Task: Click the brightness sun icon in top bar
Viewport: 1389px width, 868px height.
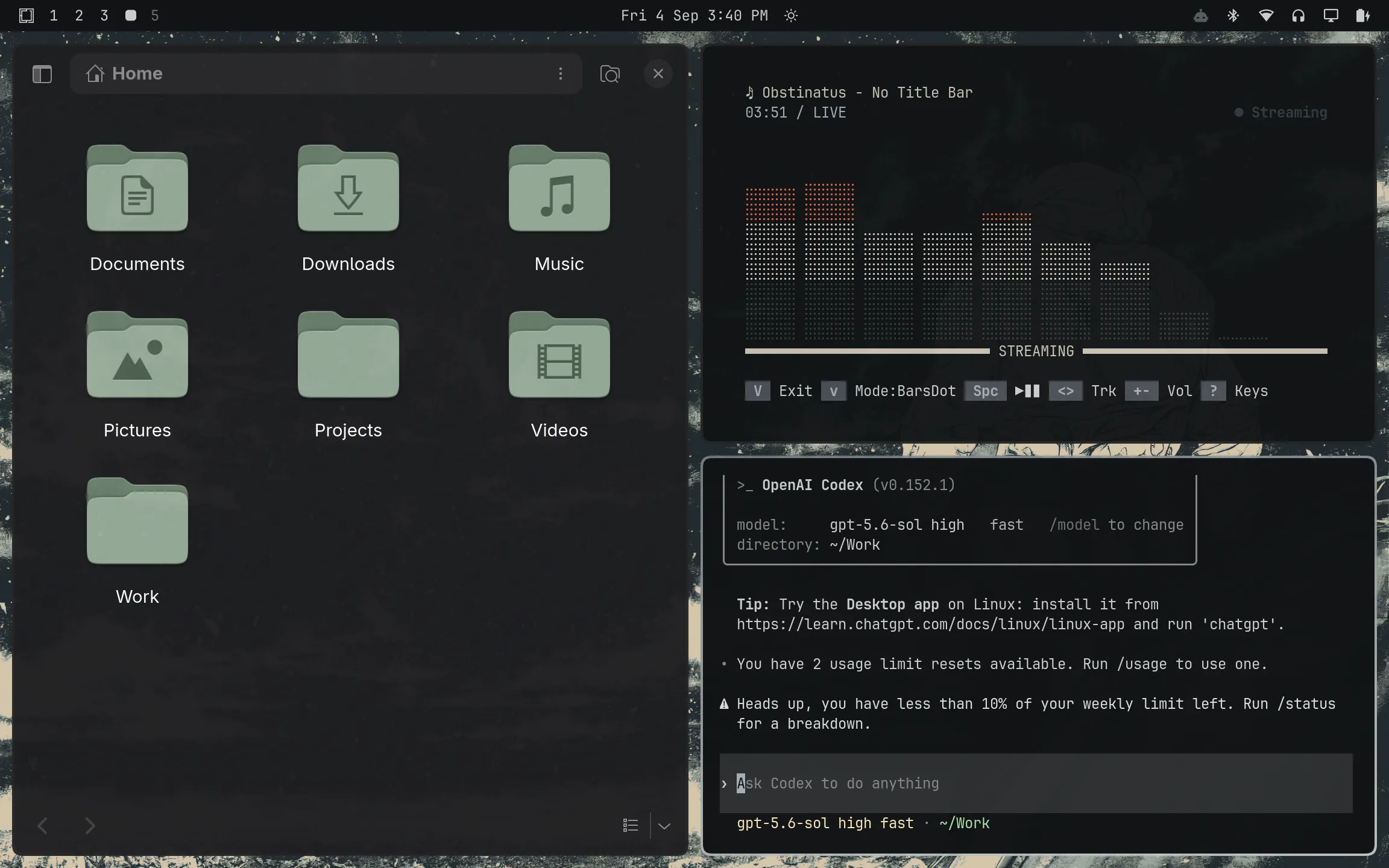Action: (792, 16)
